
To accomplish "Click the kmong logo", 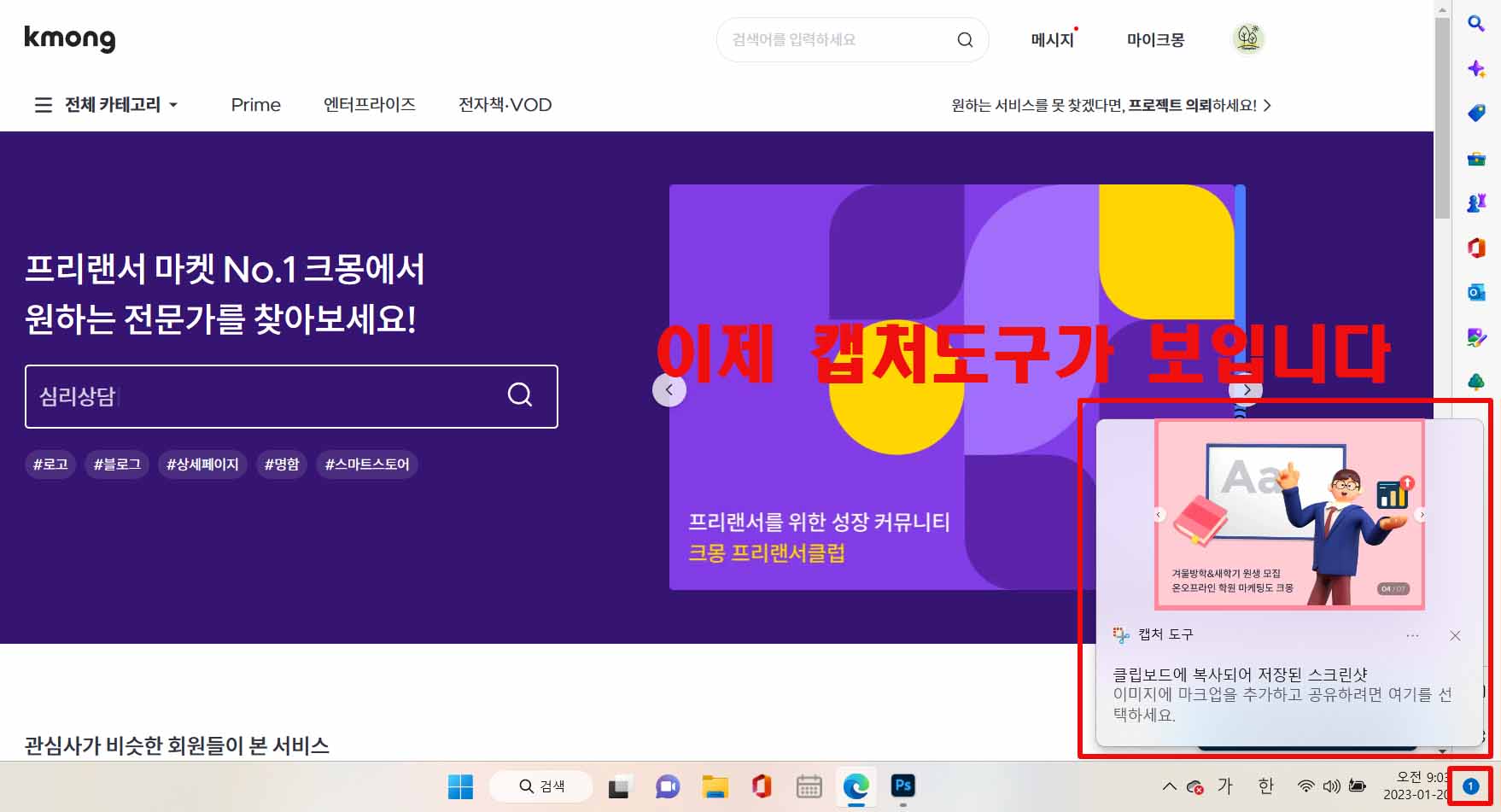I will (x=69, y=38).
